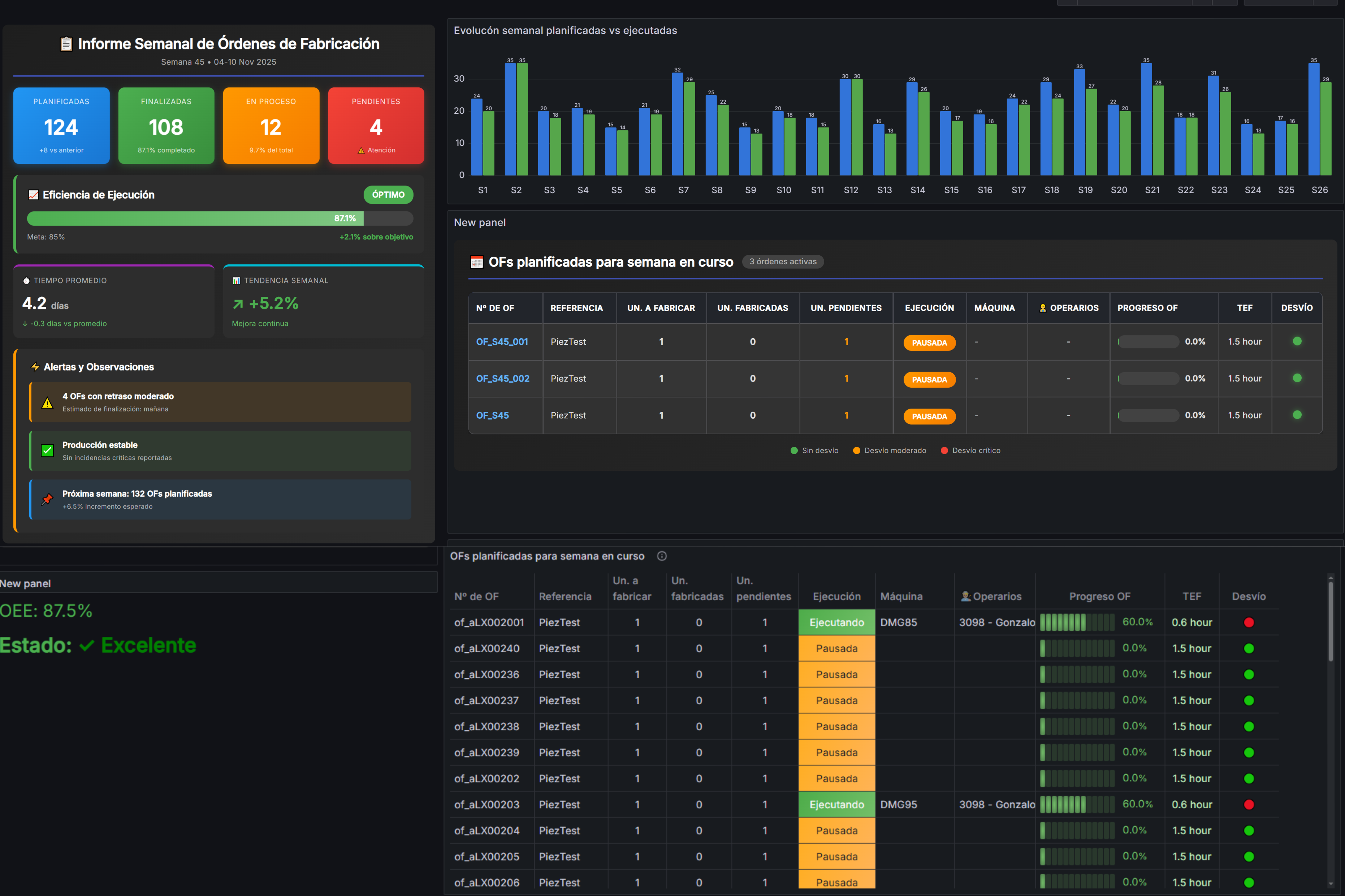Screen dimensions: 1345x896
Task: Click the Sin desvío legend item
Action: tap(814, 451)
